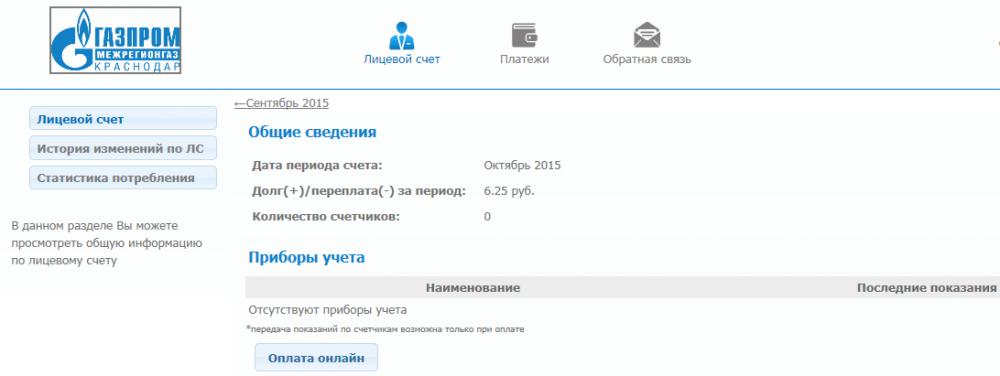Click the sidebar help text about лицевому счету
Screen dimensions: 1000x376
tap(107, 243)
